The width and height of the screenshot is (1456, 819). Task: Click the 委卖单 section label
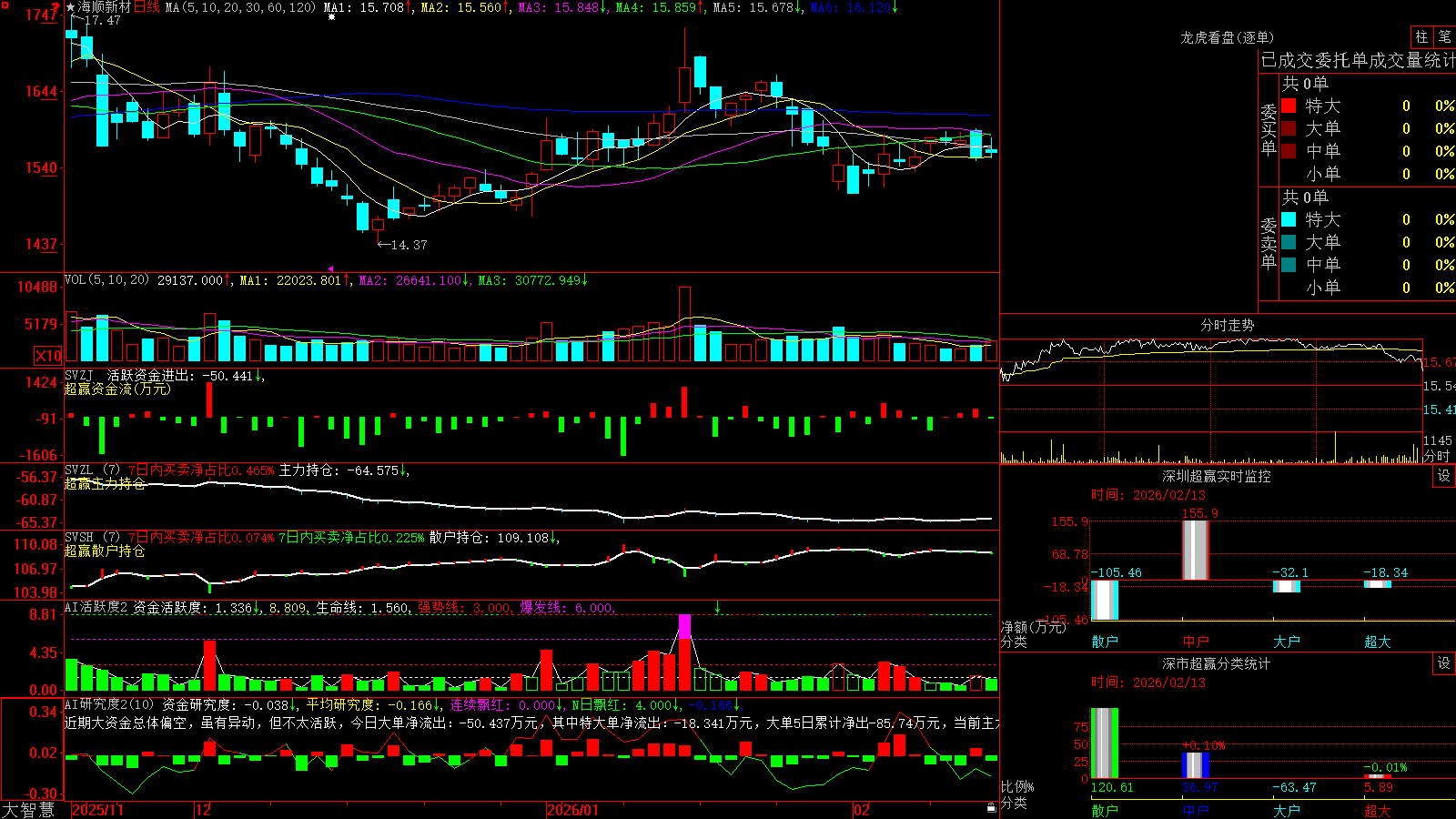pyautogui.click(x=1269, y=243)
